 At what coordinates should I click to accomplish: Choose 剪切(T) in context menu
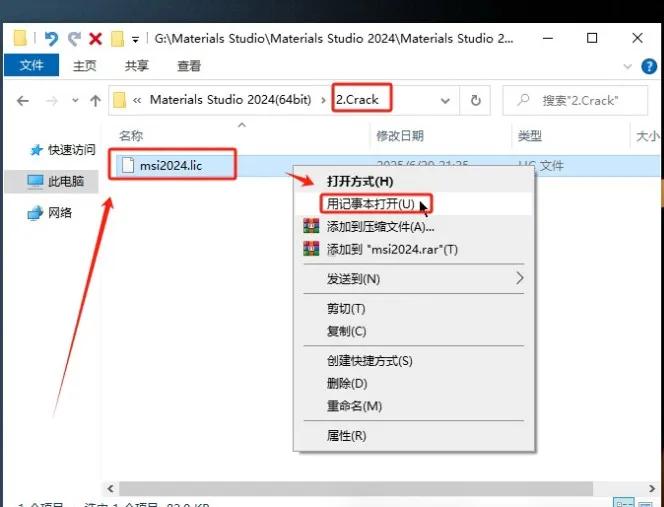click(x=346, y=309)
